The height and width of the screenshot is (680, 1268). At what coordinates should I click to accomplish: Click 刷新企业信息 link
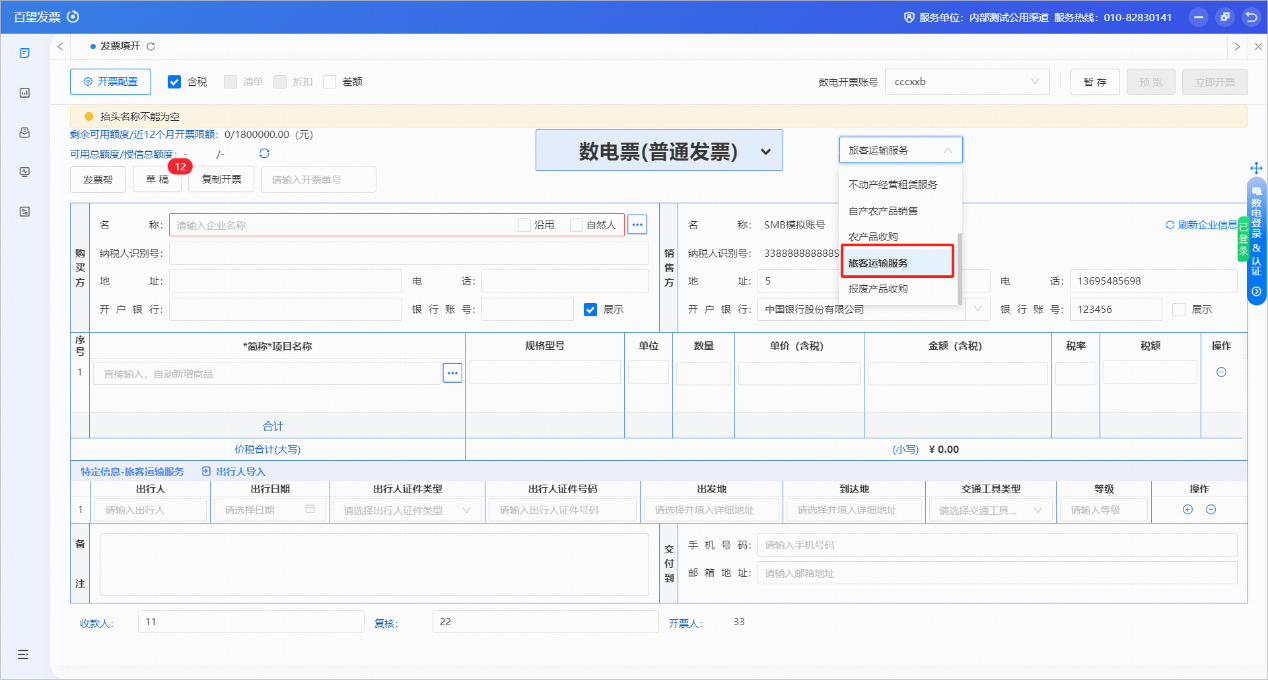pos(1201,225)
